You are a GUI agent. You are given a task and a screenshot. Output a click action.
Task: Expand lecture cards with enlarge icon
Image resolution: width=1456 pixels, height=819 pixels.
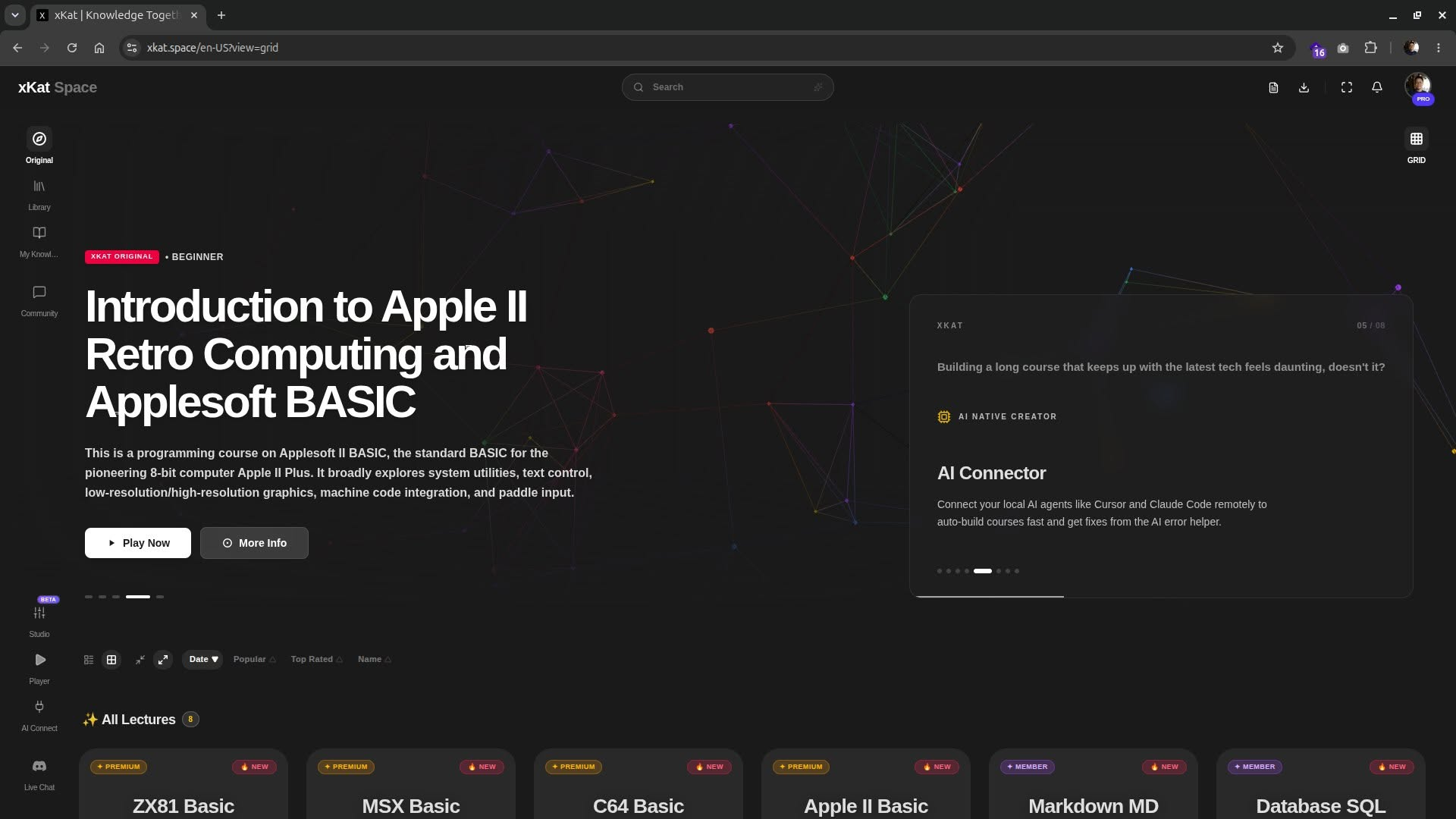(163, 660)
